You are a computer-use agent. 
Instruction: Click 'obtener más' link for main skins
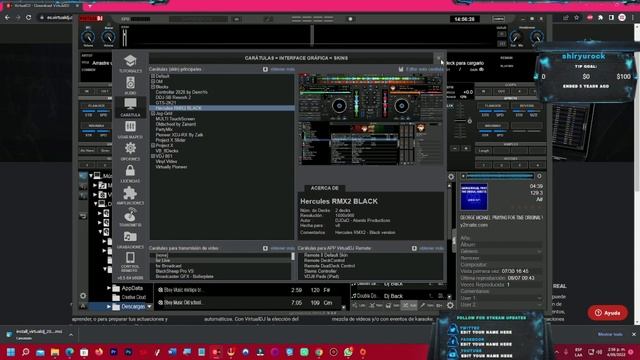[282, 69]
